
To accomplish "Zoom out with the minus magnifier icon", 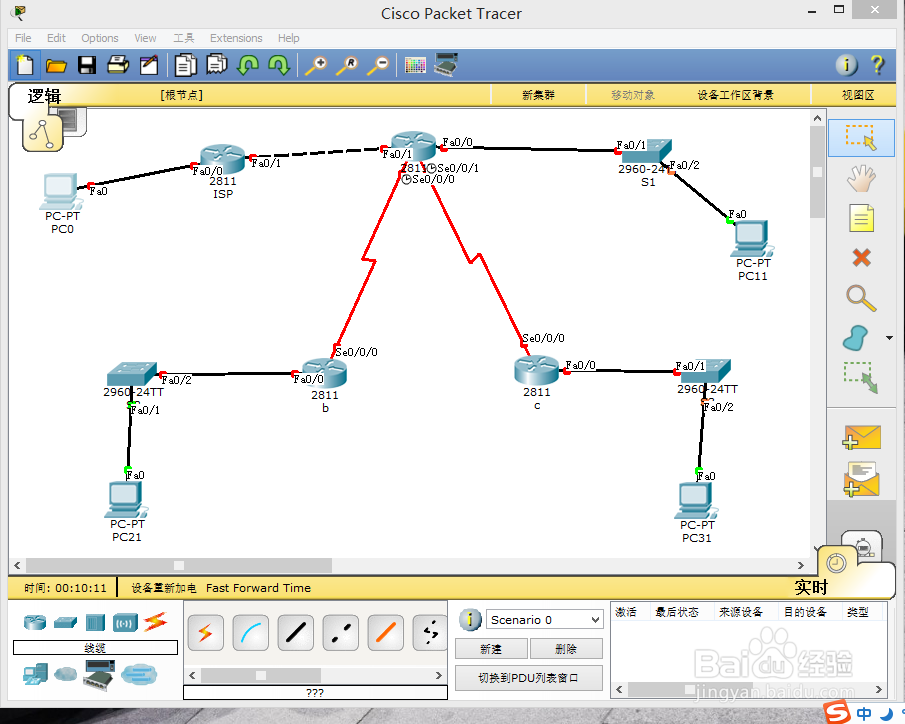I will (379, 65).
